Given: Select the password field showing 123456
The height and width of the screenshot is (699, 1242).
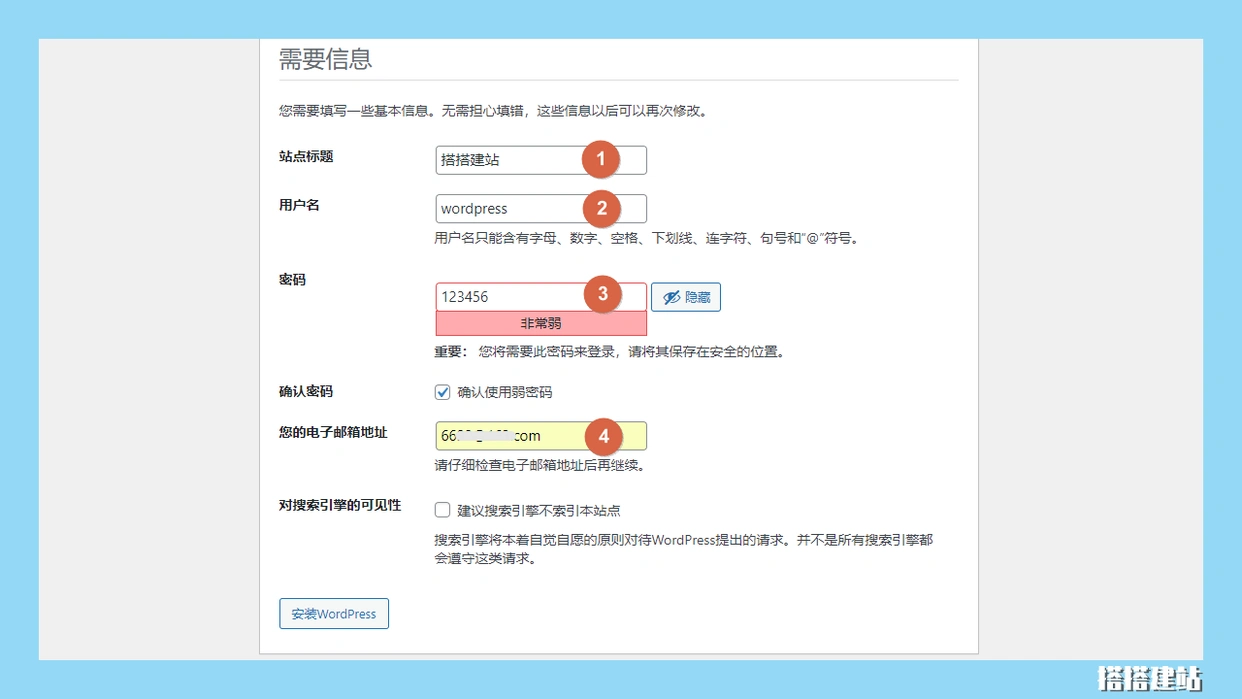Looking at the screenshot, I should (505, 297).
